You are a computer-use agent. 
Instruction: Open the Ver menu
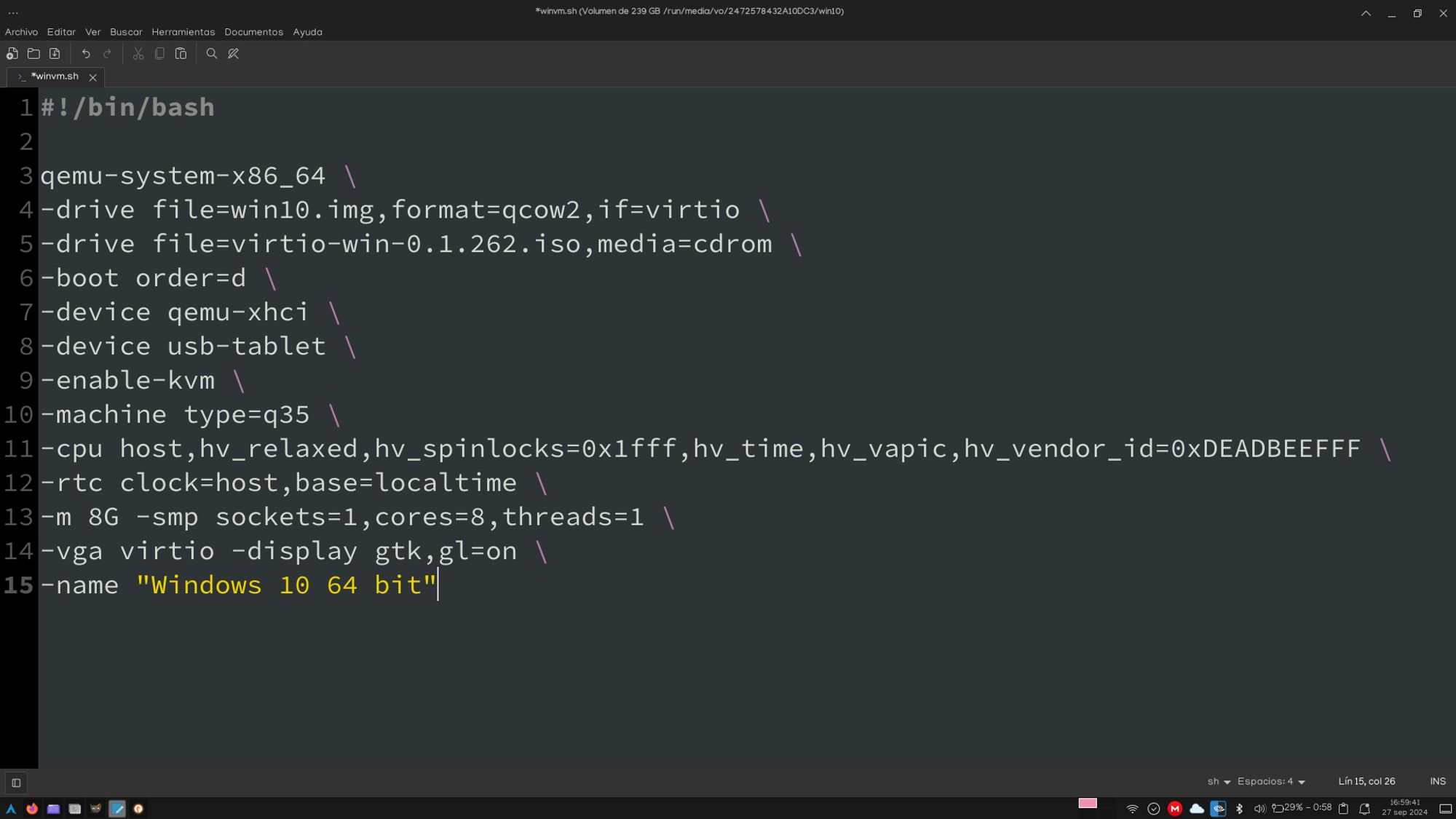pyautogui.click(x=92, y=32)
